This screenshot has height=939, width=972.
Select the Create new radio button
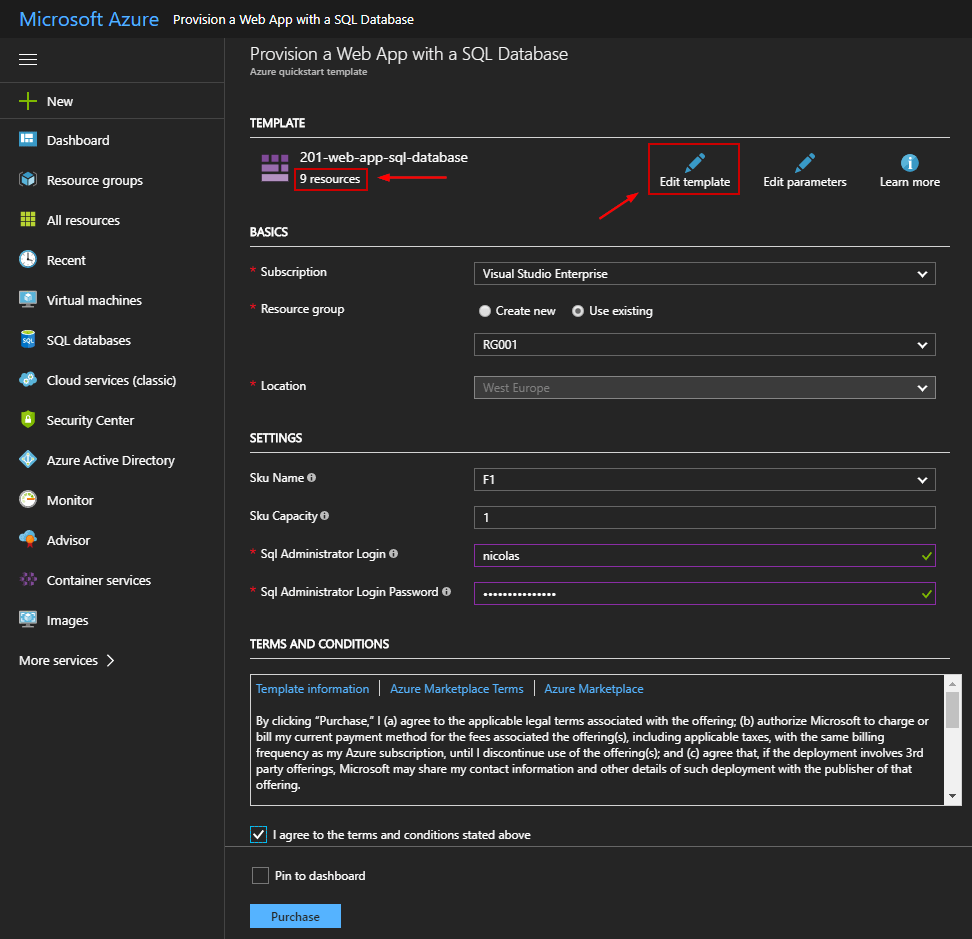coord(485,311)
